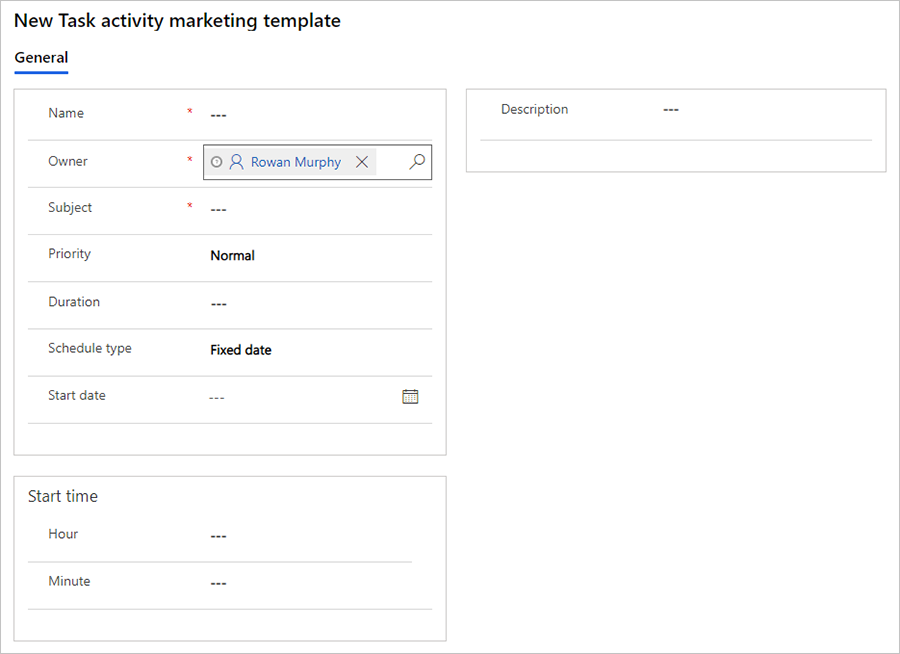Open the Schedule type dropdown showing Fixed date
This screenshot has height=654, width=900.
pos(317,350)
